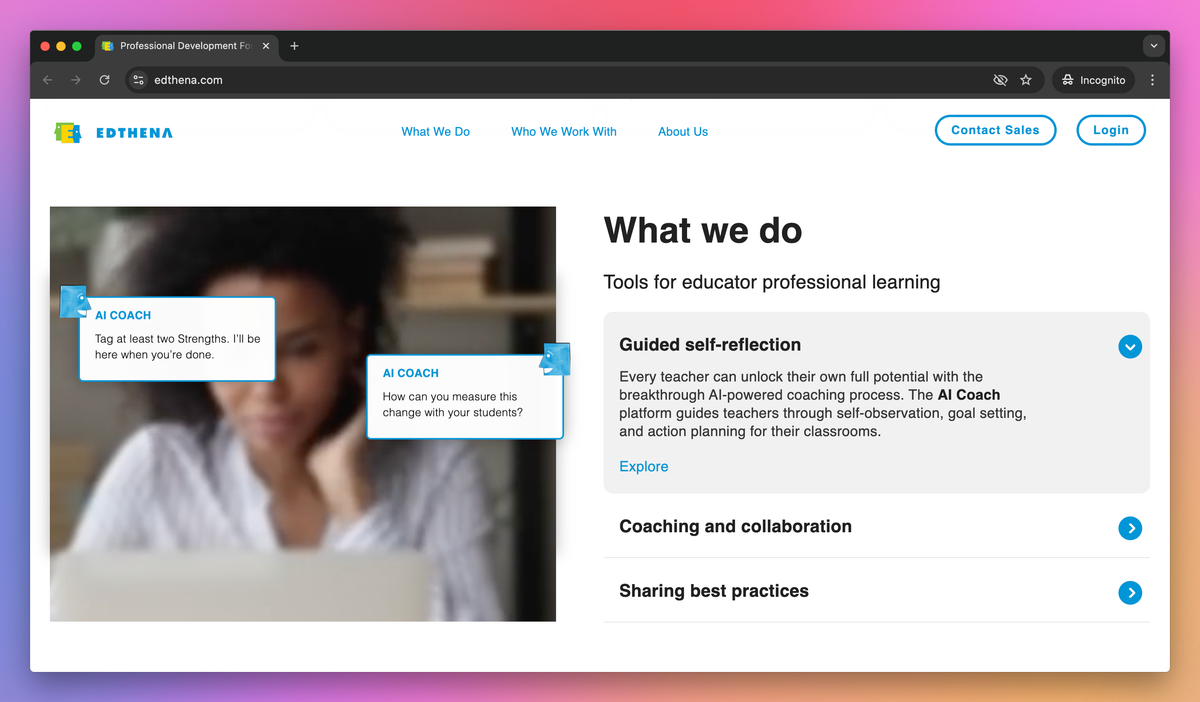
Task: Click the Incognito profile indicator
Action: coord(1093,80)
